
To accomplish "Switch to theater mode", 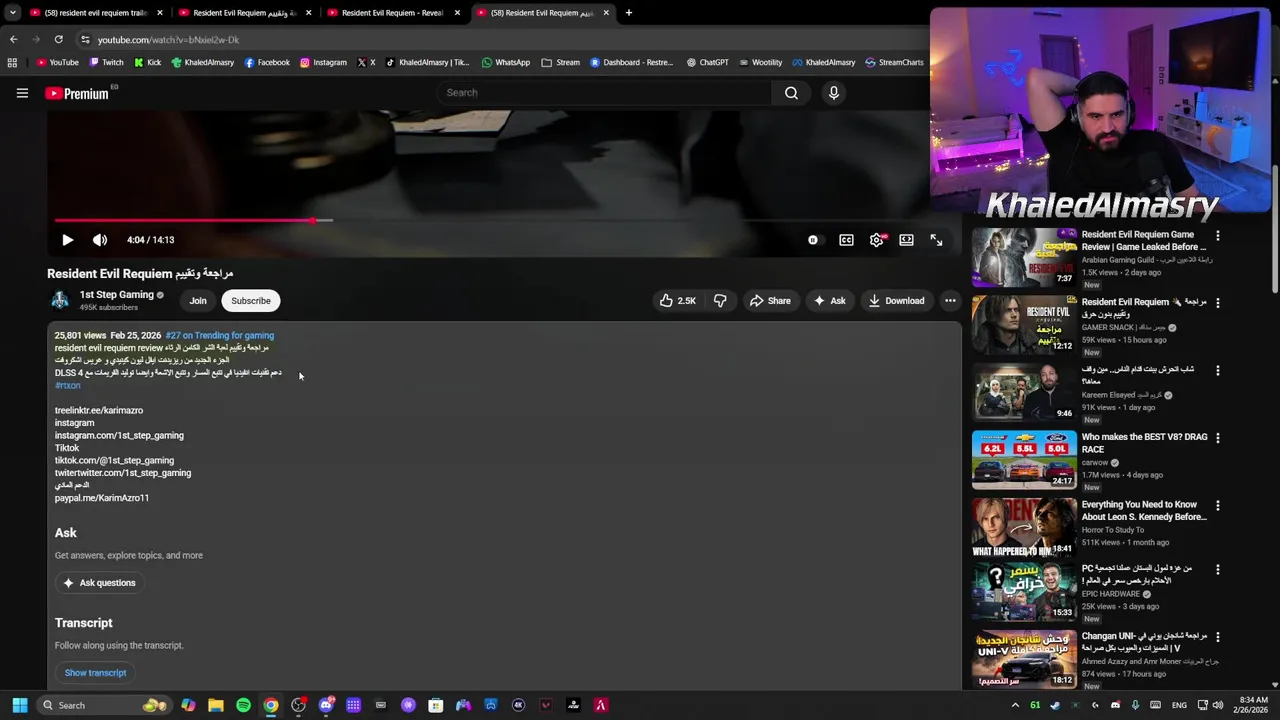I will pos(906,240).
